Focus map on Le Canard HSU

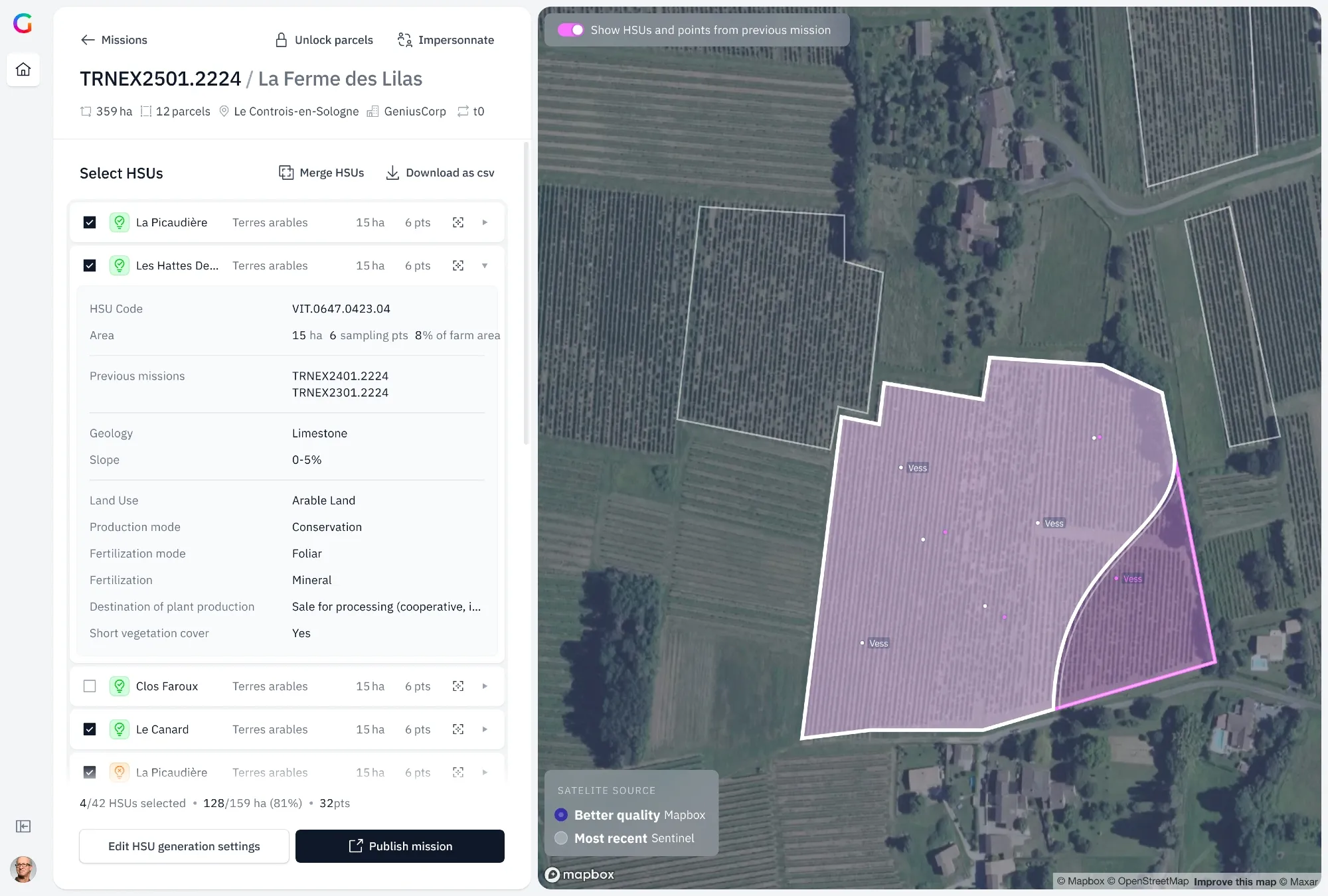click(458, 729)
